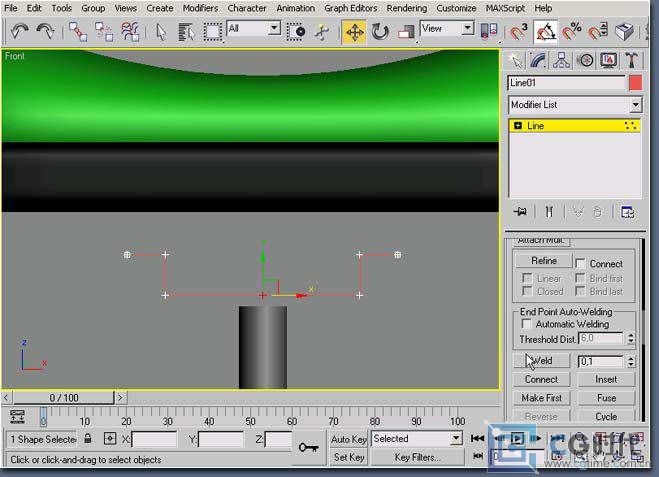Click Use Pivot Point Center icon
The width and height of the screenshot is (659, 477).
[489, 32]
